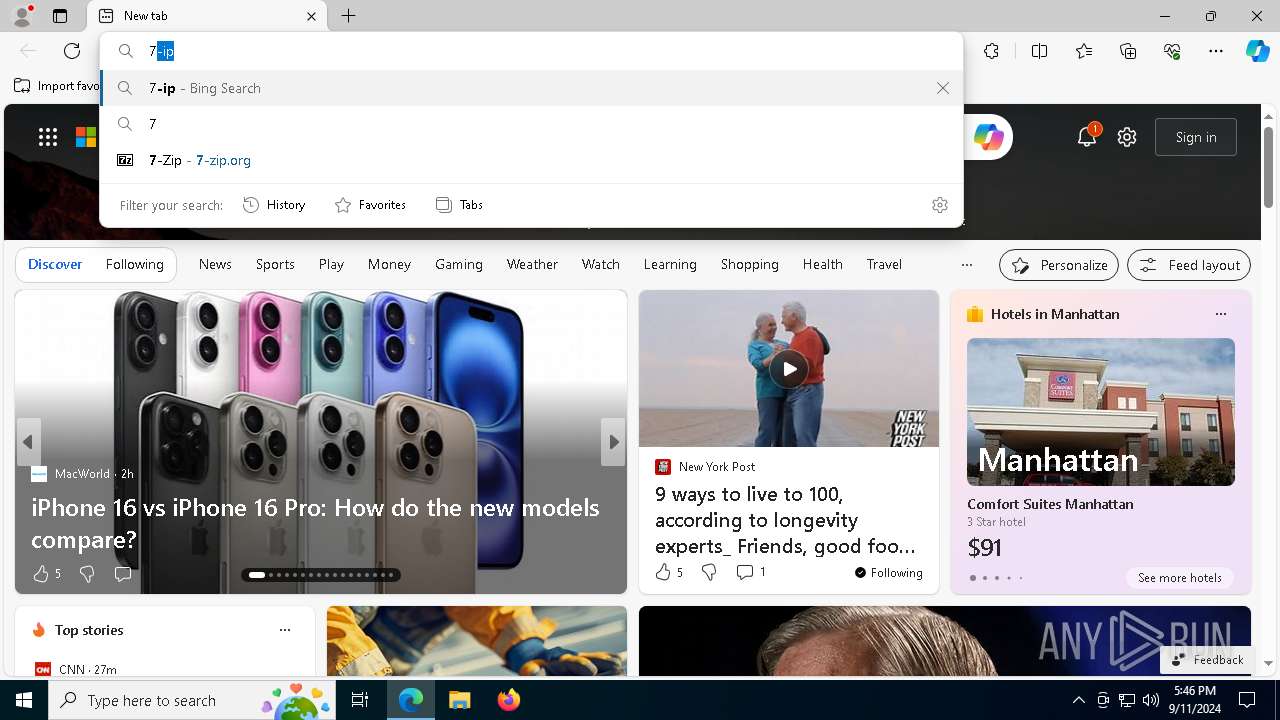Select the plain 7 search suggestion
This screenshot has height=720, width=1280.
pyautogui.click(x=531, y=124)
